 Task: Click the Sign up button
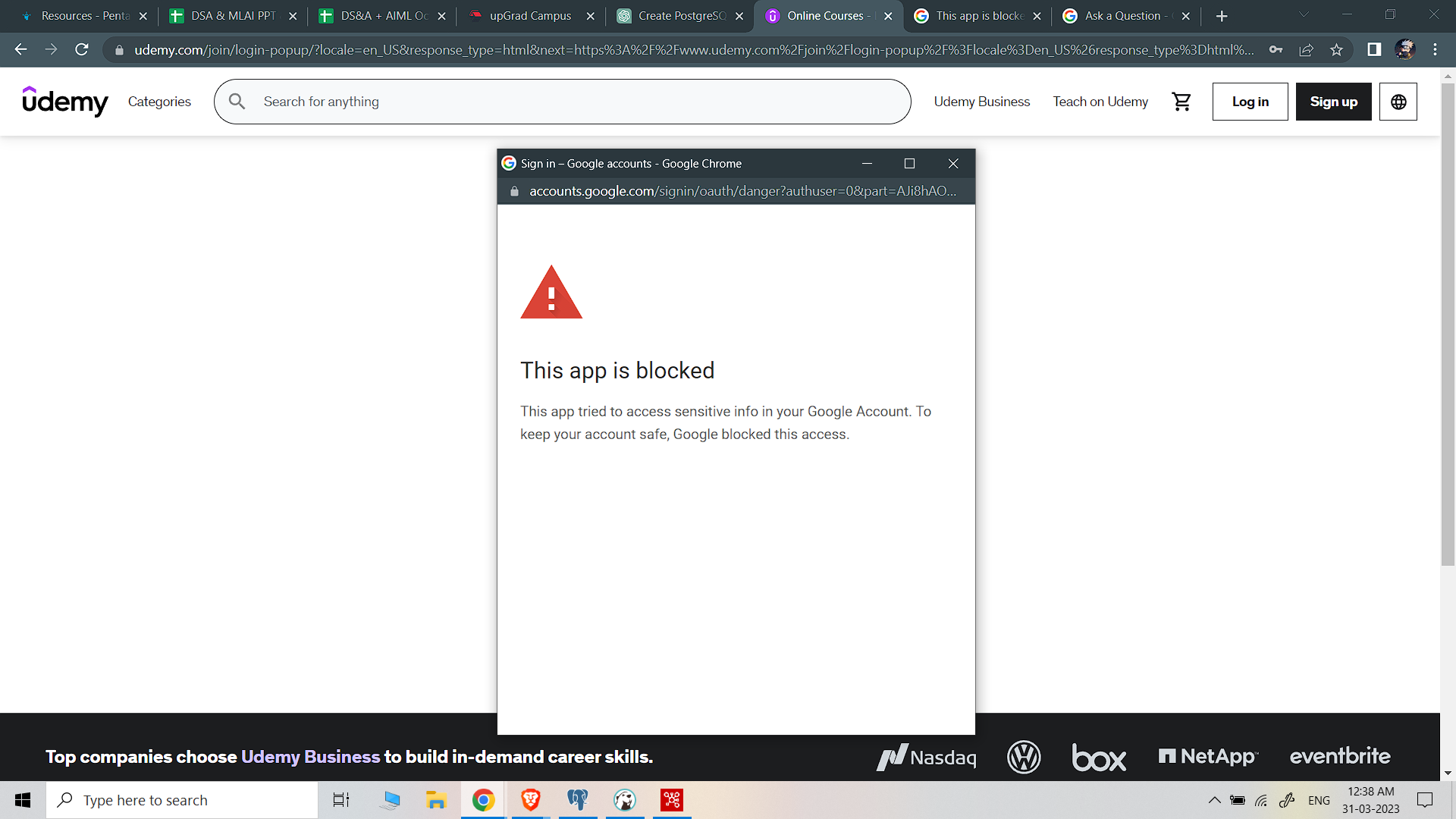pyautogui.click(x=1333, y=102)
